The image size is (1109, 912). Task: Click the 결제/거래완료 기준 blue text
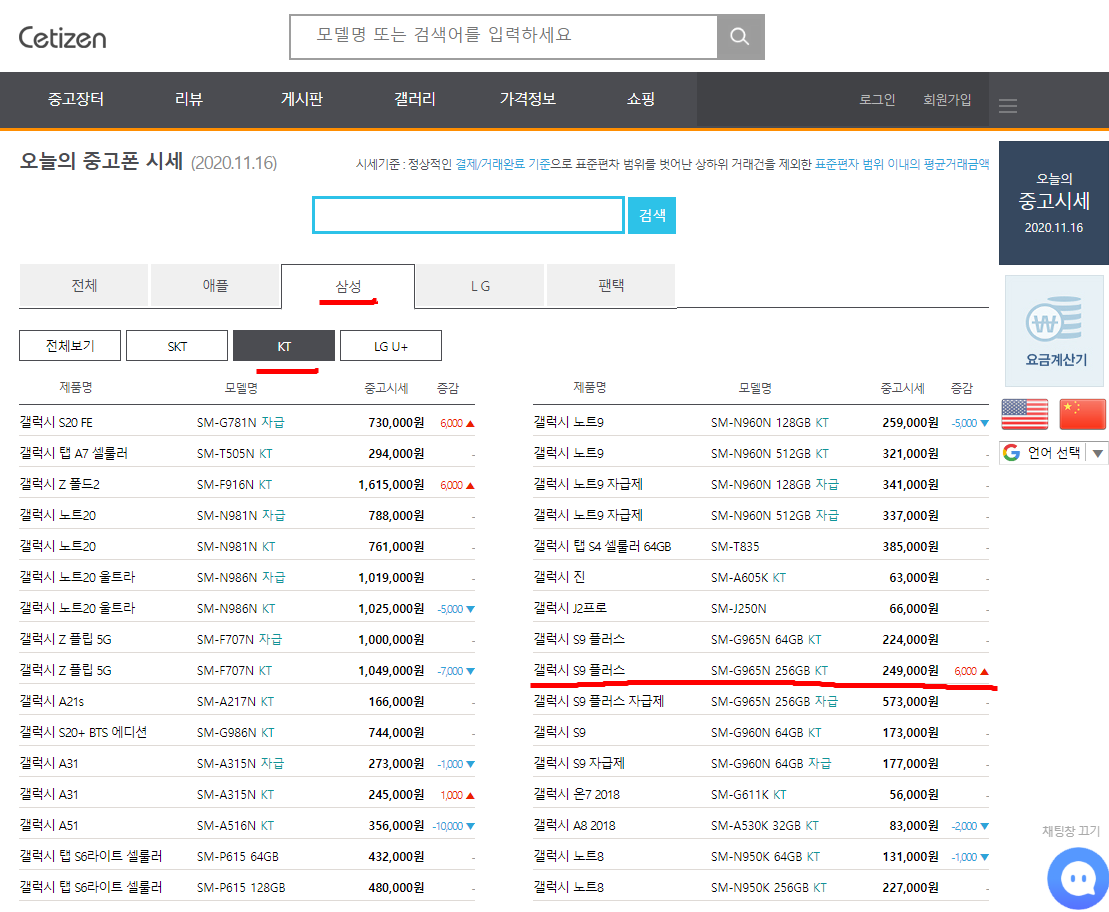coord(503,164)
